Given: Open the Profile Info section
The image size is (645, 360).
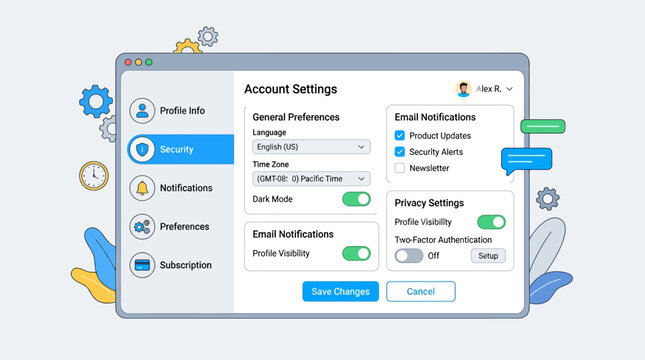Looking at the screenshot, I should pyautogui.click(x=181, y=111).
